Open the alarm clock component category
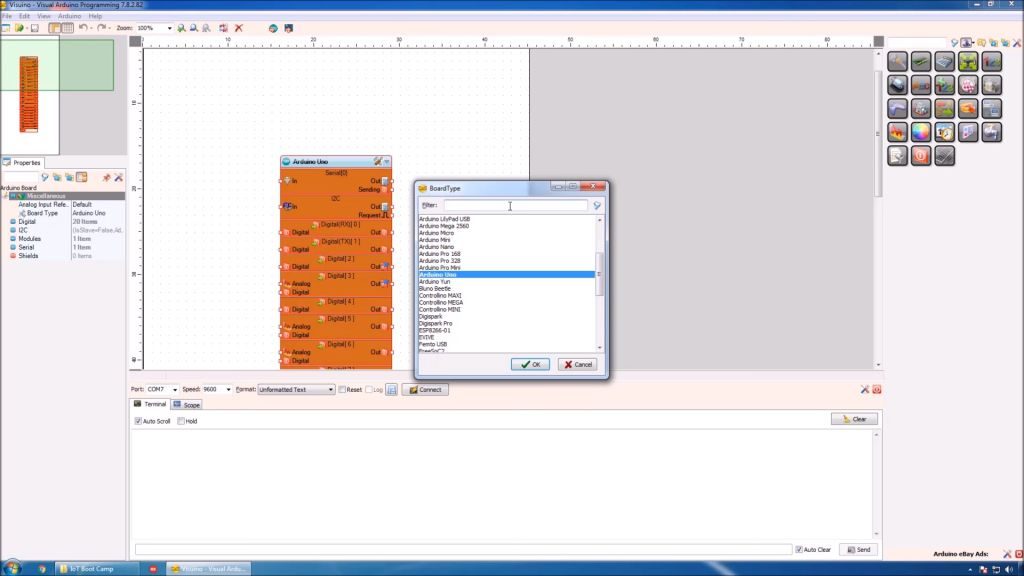The height and width of the screenshot is (576, 1024). 944,132
